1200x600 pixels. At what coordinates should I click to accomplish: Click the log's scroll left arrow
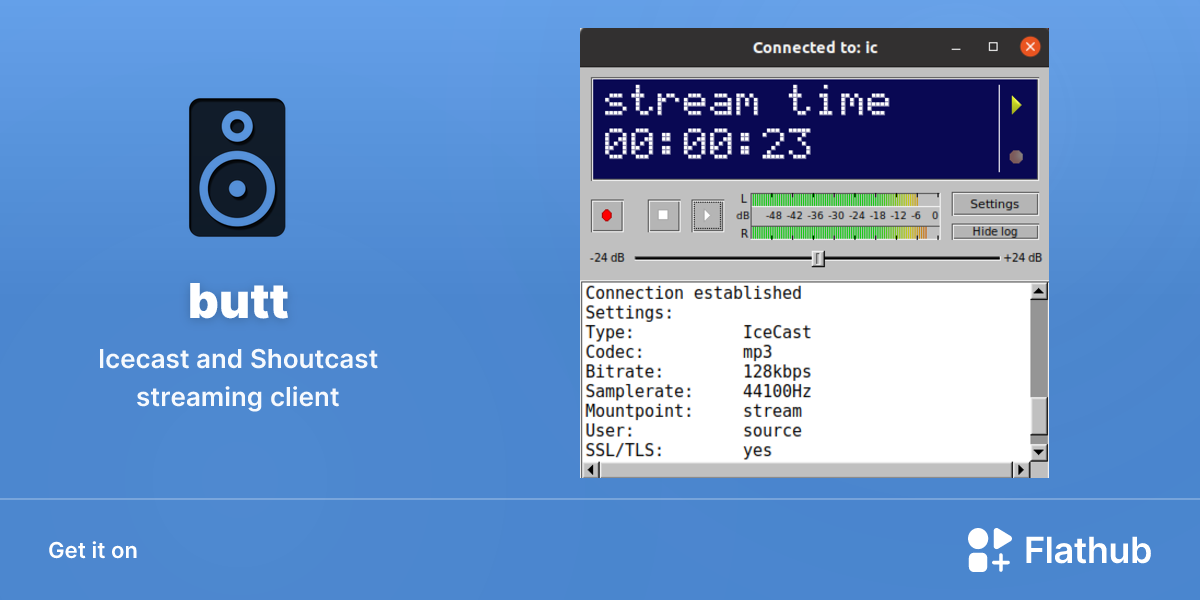coord(589,469)
